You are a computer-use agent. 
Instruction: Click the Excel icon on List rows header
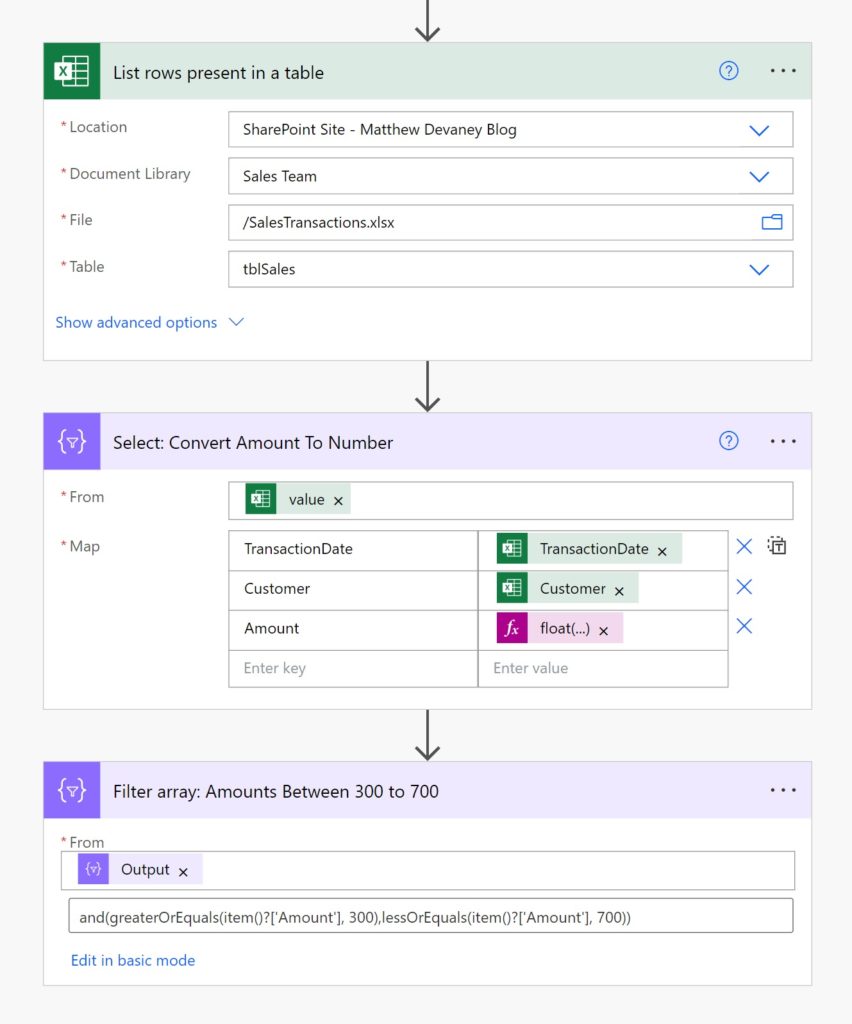click(x=72, y=71)
